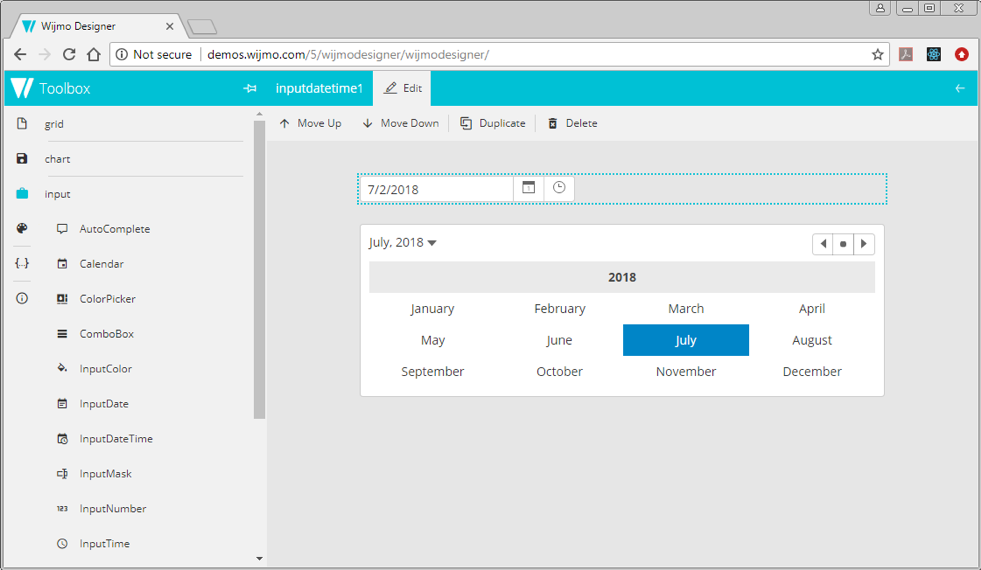This screenshot has height=570, width=981.
Task: Click Move Up in the edit toolbar
Action: coord(310,123)
